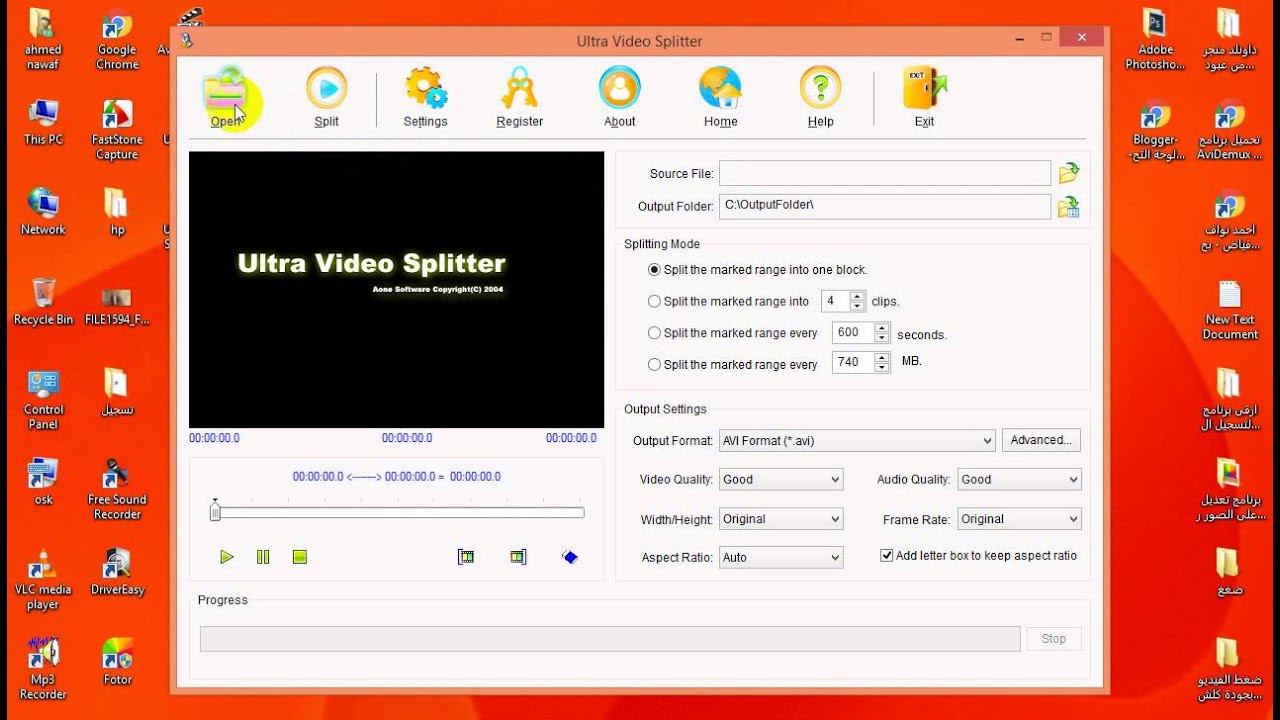Open Google Chrome desktop shortcut
Screen dimensions: 1280x720
coord(117,41)
